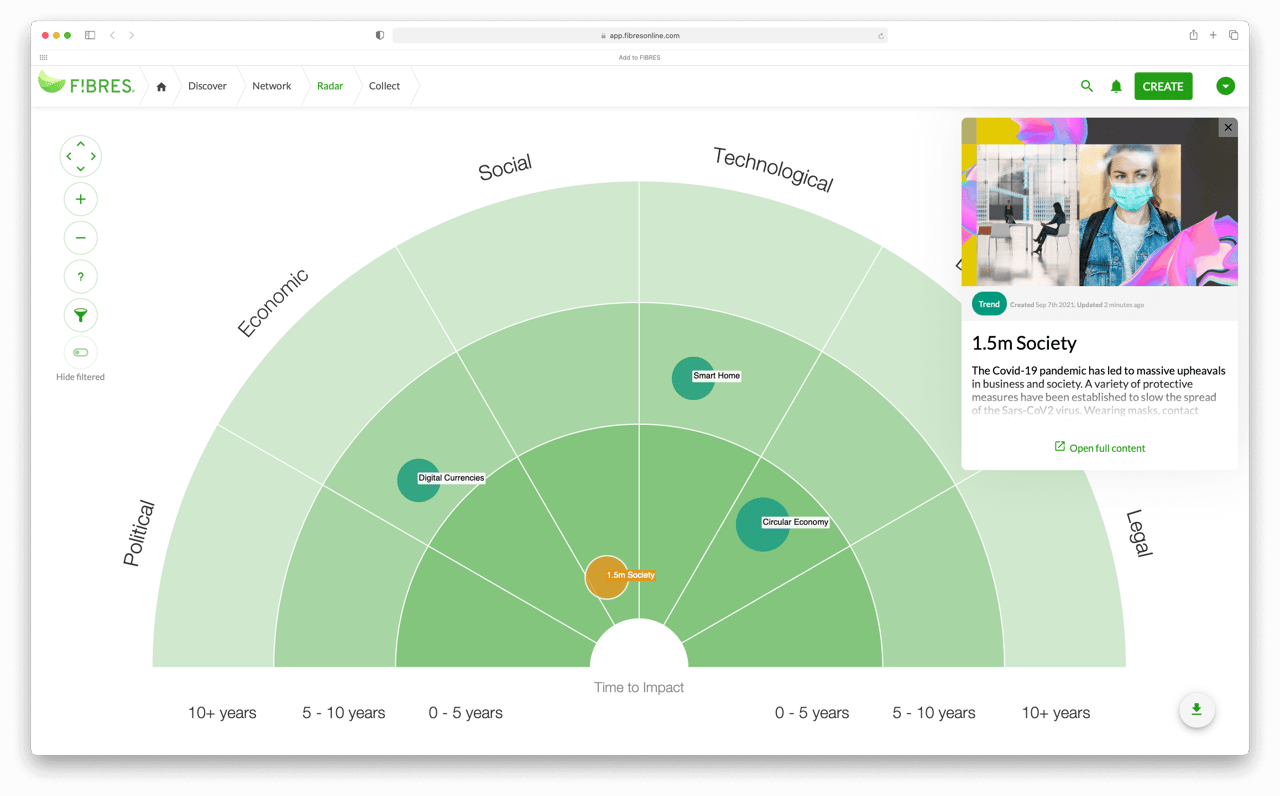This screenshot has width=1280, height=796.
Task: Select the 1.5m Society bubble on the radar
Action: pos(606,577)
